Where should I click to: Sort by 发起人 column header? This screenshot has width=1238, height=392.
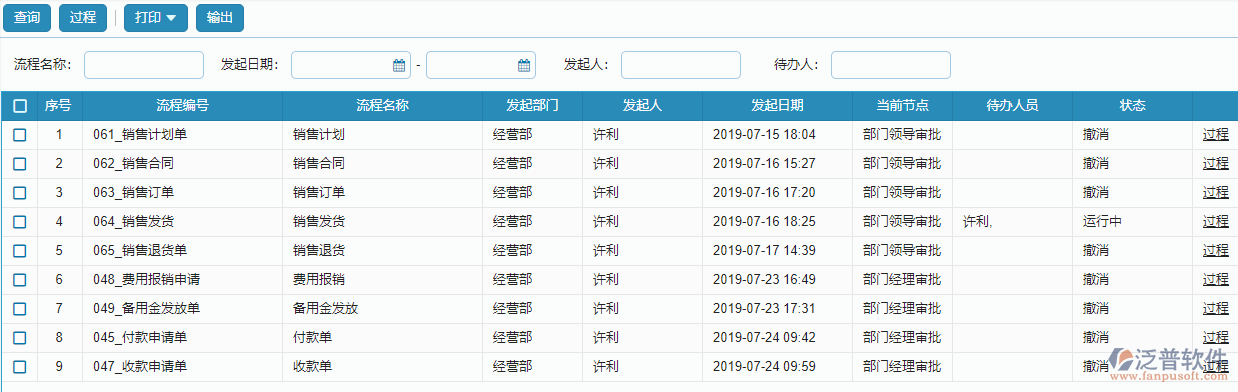(642, 105)
